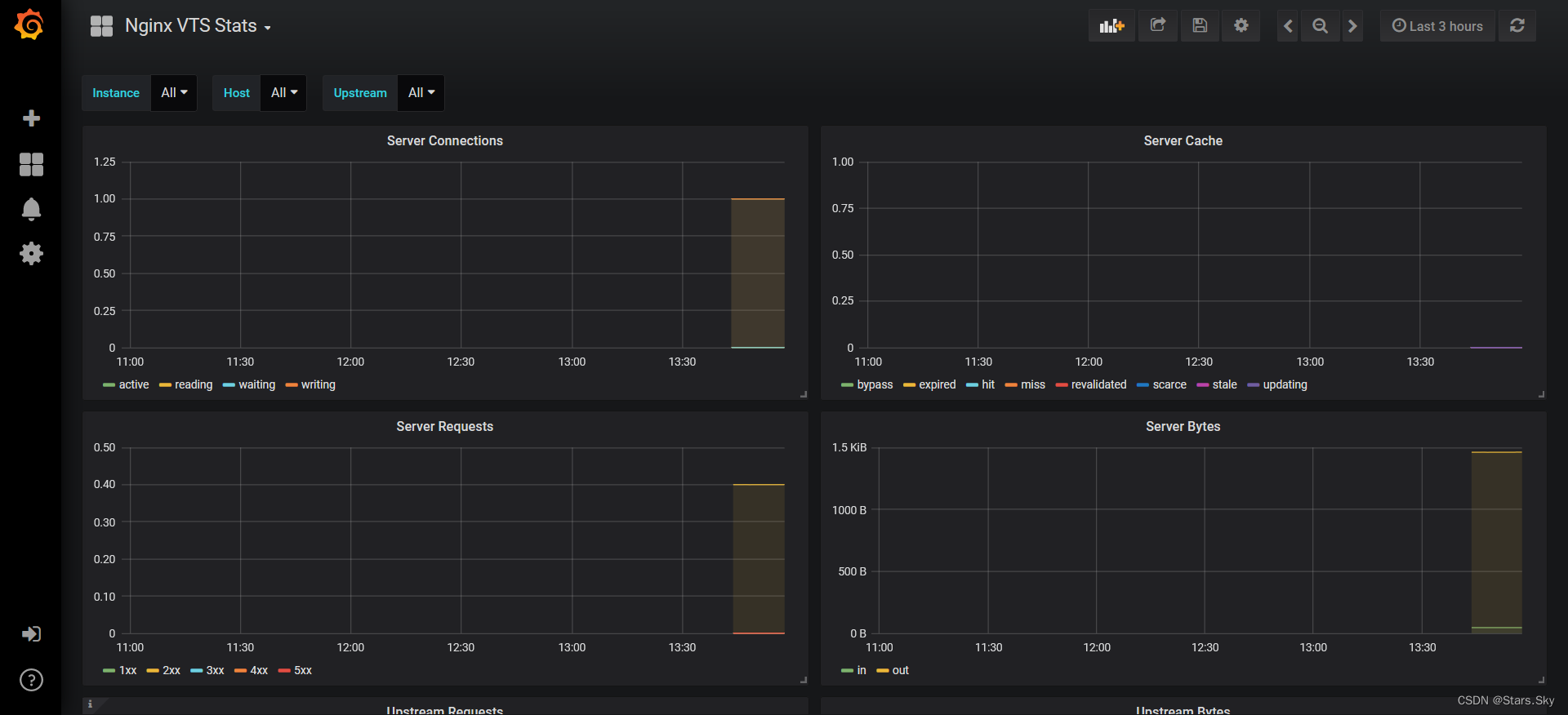Open the Server Cache panel title menu

tap(1183, 140)
